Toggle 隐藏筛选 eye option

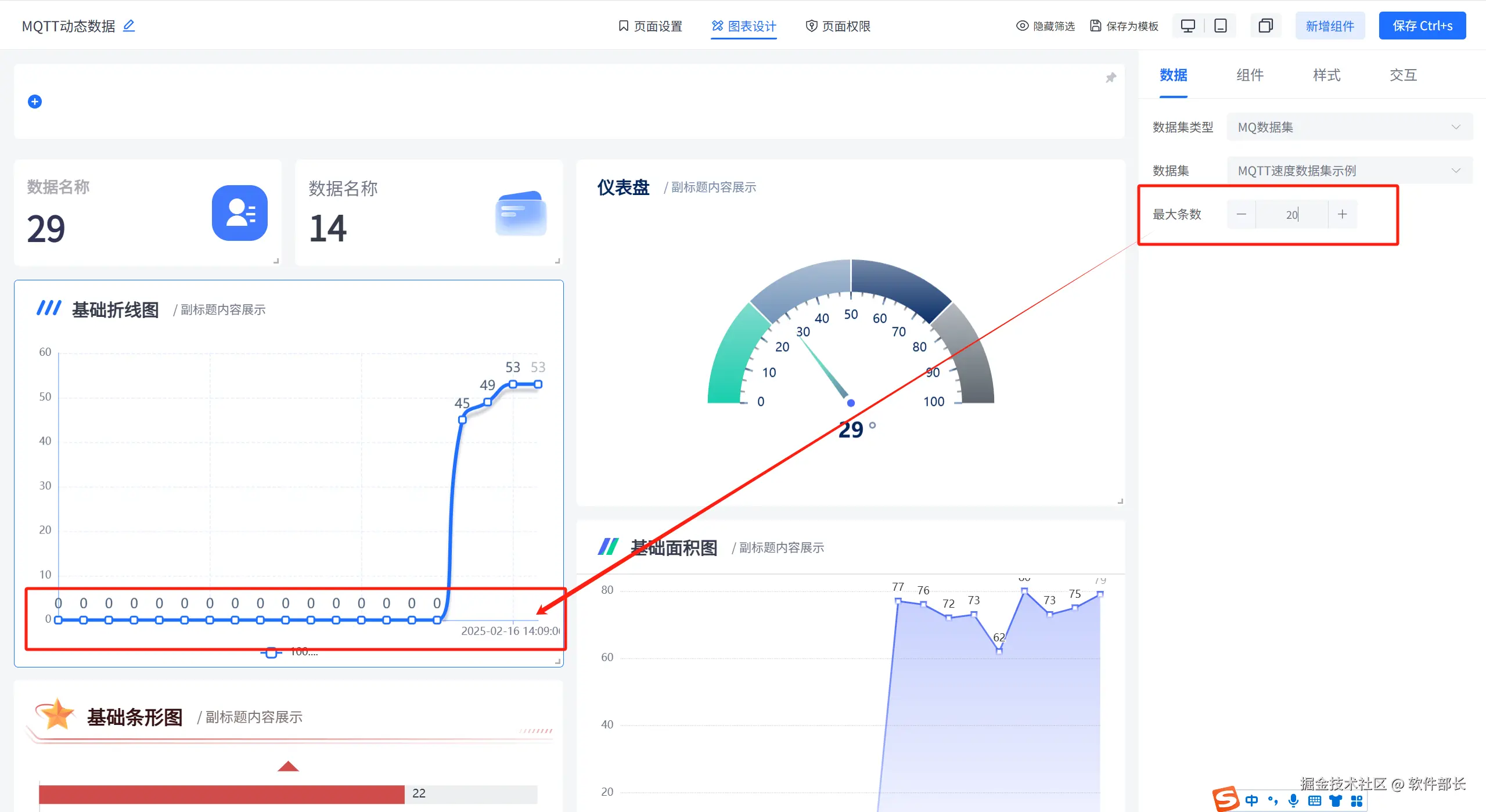tap(1045, 26)
